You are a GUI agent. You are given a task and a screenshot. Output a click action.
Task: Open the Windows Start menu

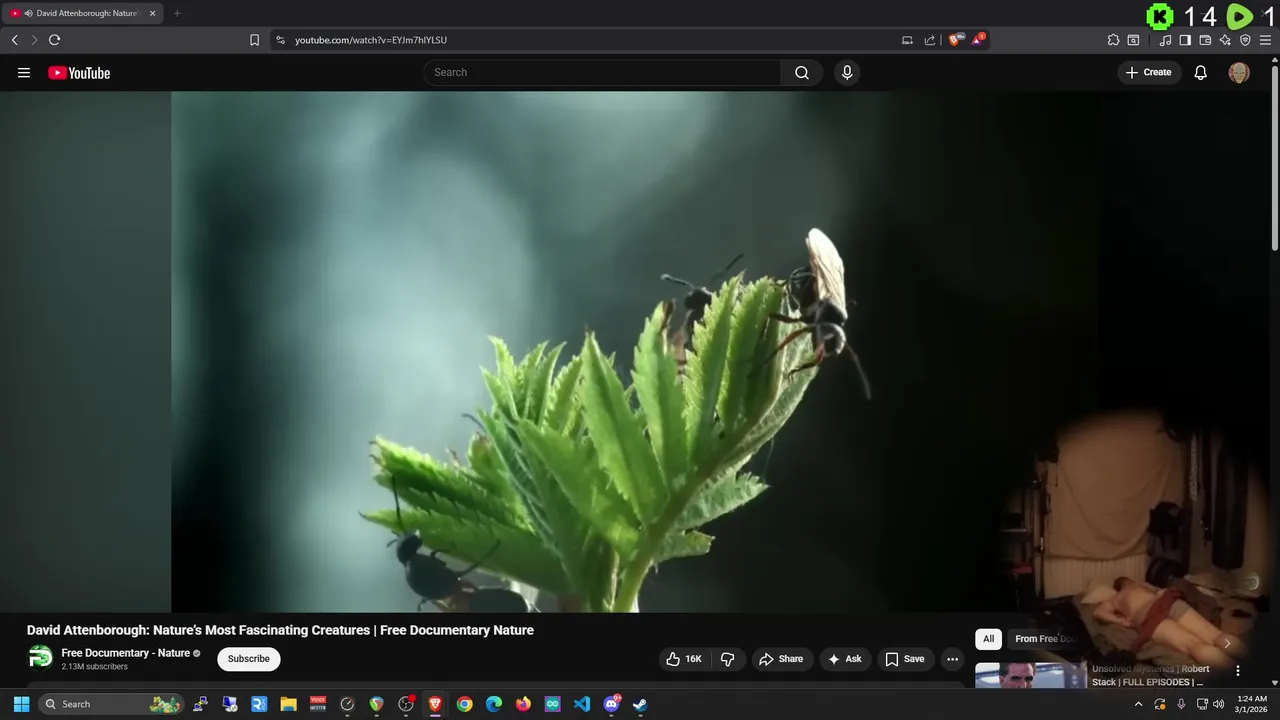(x=21, y=704)
